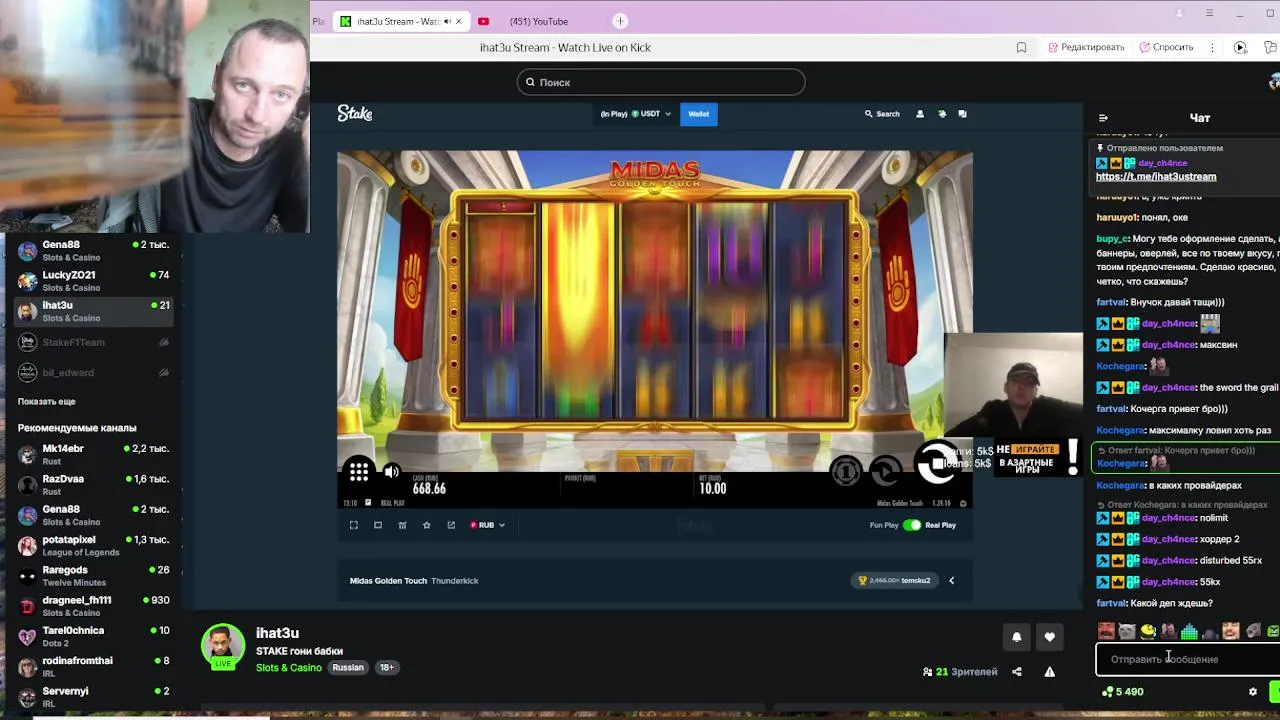Open LuckyZO21 channel in the sidebar
1280x720 pixels.
pyautogui.click(x=93, y=281)
